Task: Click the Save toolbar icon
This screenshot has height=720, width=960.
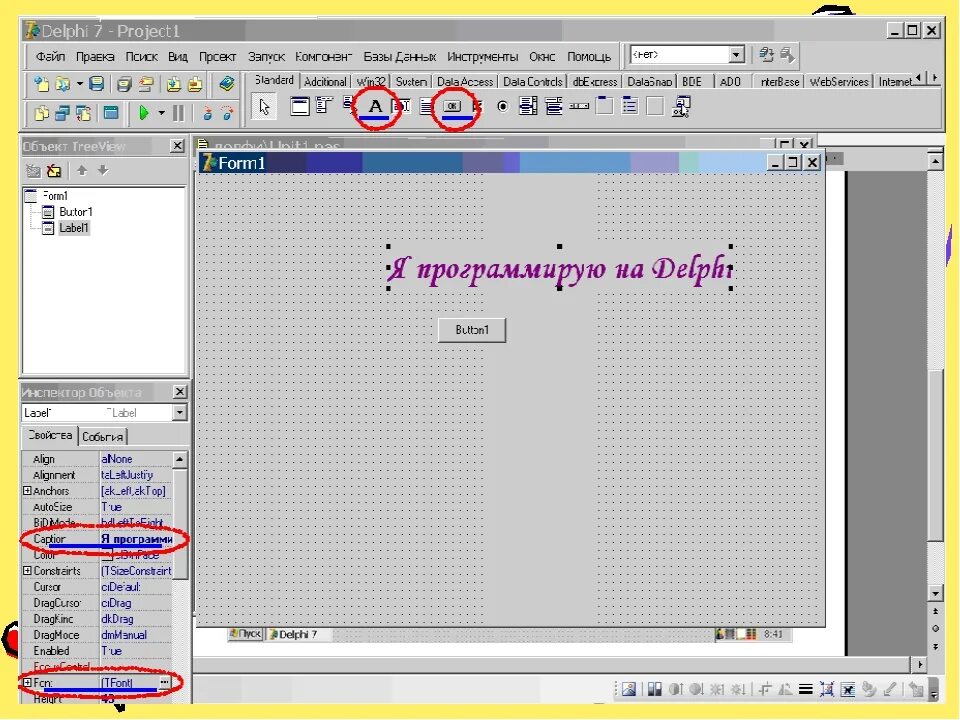Action: click(96, 84)
